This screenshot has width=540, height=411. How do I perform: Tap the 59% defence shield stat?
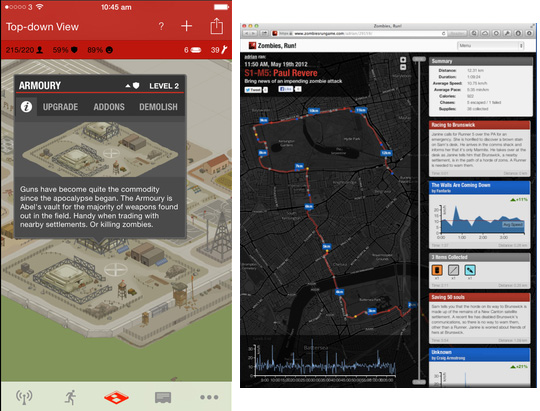click(x=65, y=50)
